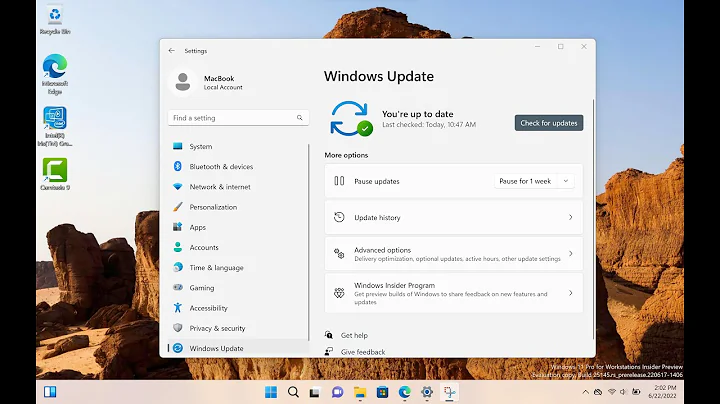Show hidden system tray icons
Image resolution: width=720 pixels, height=404 pixels.
point(585,392)
